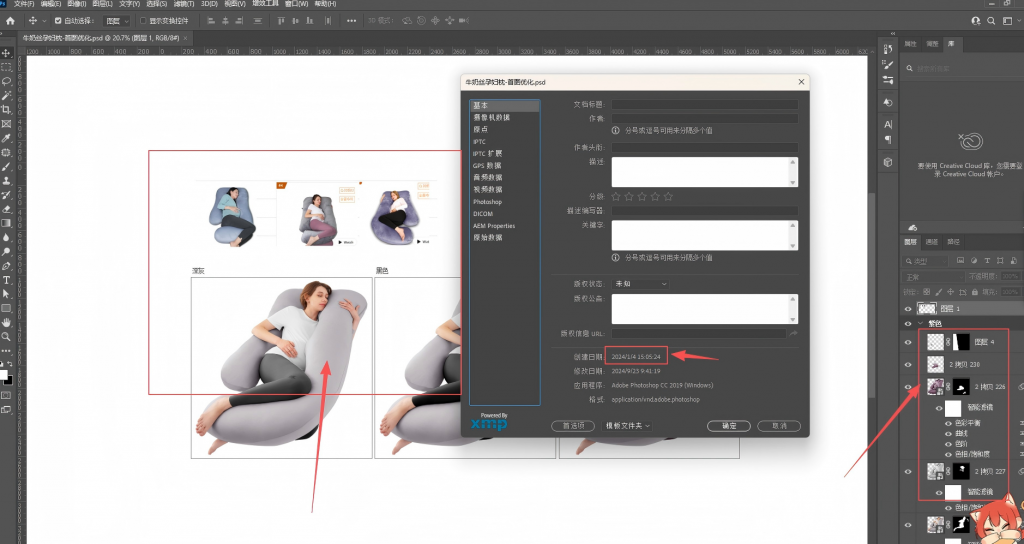Image resolution: width=1024 pixels, height=544 pixels.
Task: Open the 图层(L) menu
Action: pyautogui.click(x=103, y=4)
